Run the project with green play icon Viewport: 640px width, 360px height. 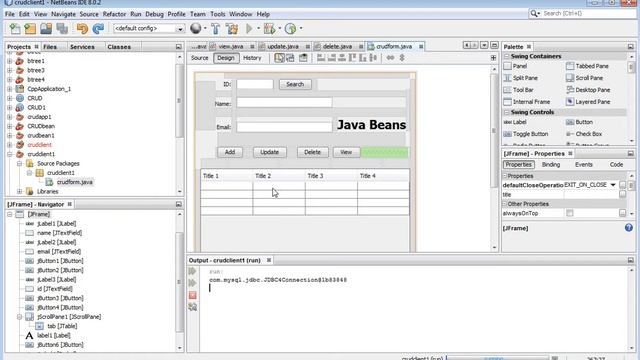click(249, 29)
